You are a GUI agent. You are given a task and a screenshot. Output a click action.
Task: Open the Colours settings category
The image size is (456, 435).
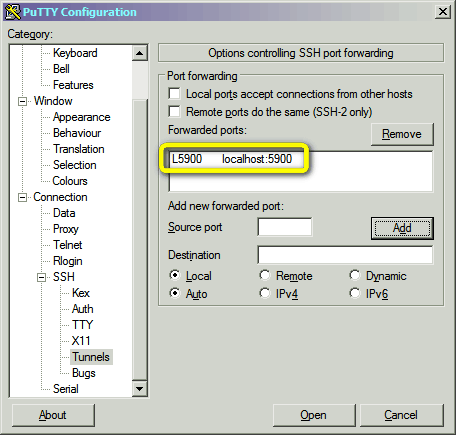point(70,181)
